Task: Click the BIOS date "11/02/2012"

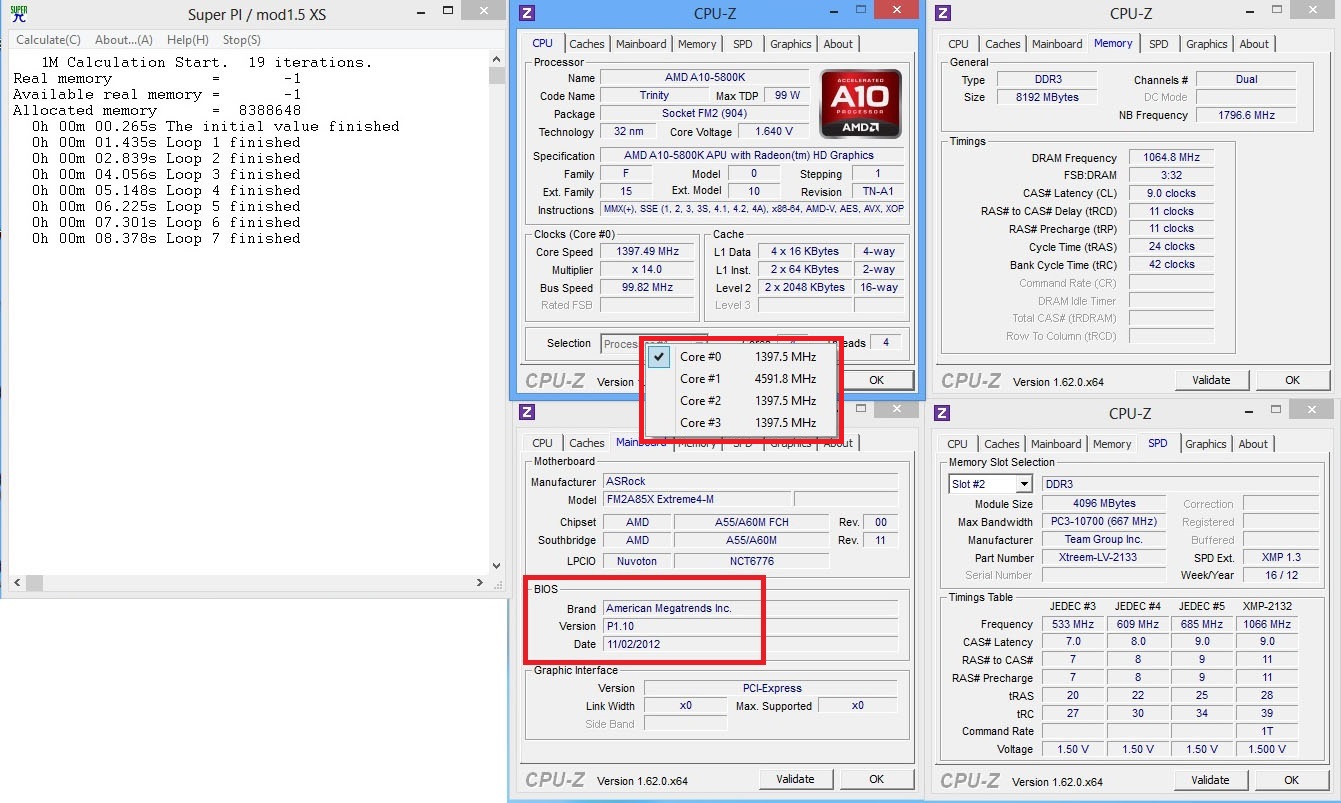Action: 750,644
